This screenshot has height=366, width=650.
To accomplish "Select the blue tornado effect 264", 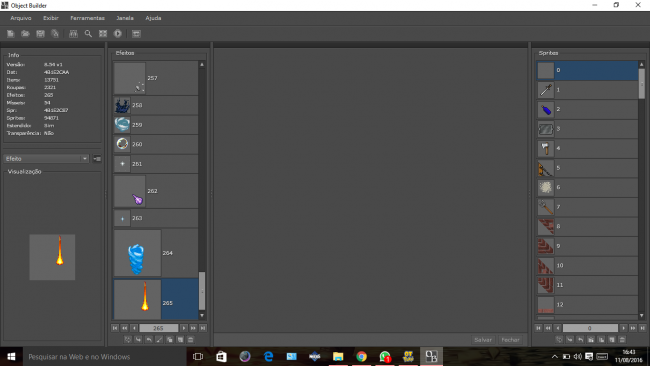I will pos(156,253).
